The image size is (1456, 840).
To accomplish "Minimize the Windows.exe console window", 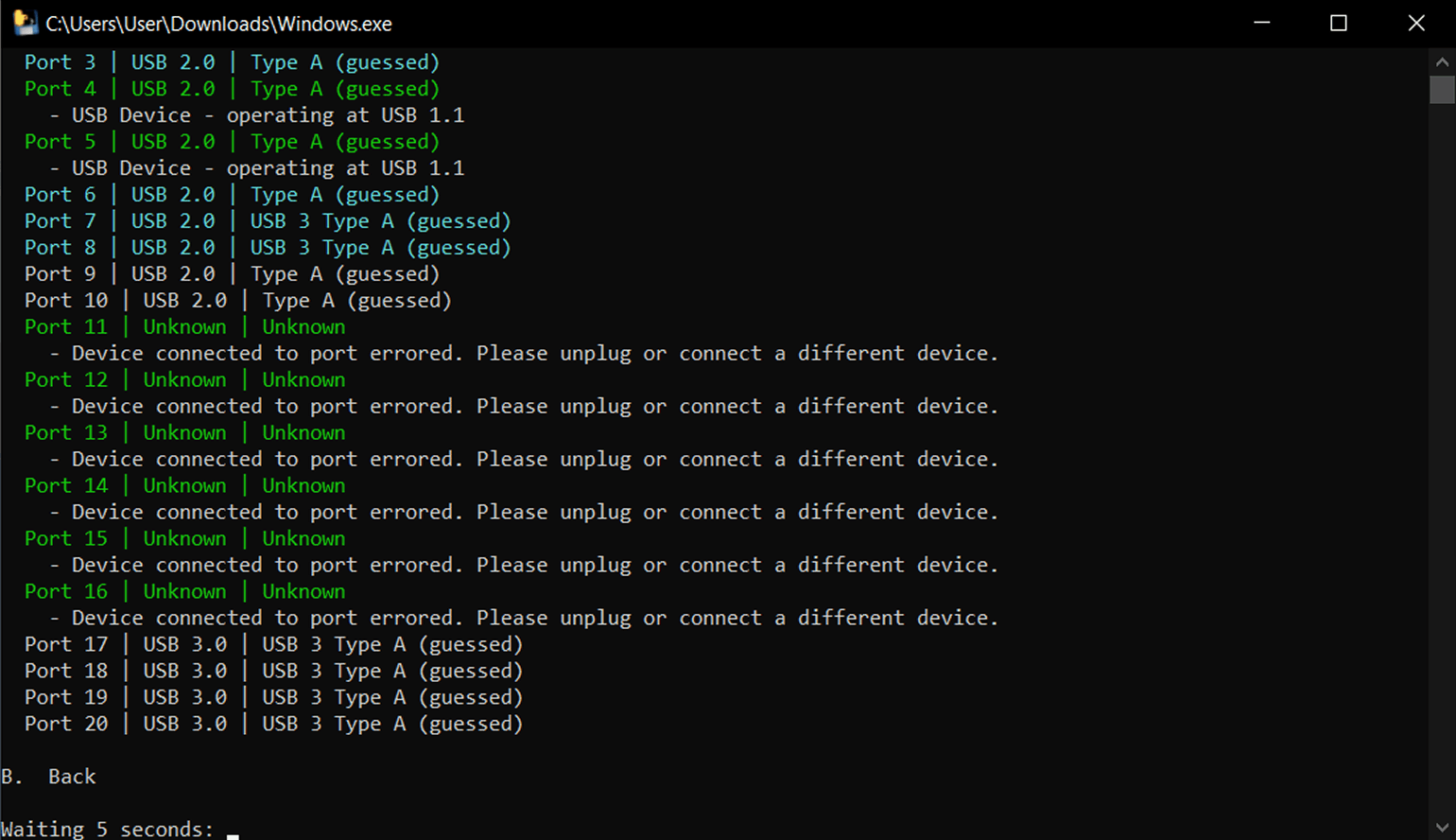I will pos(1261,23).
